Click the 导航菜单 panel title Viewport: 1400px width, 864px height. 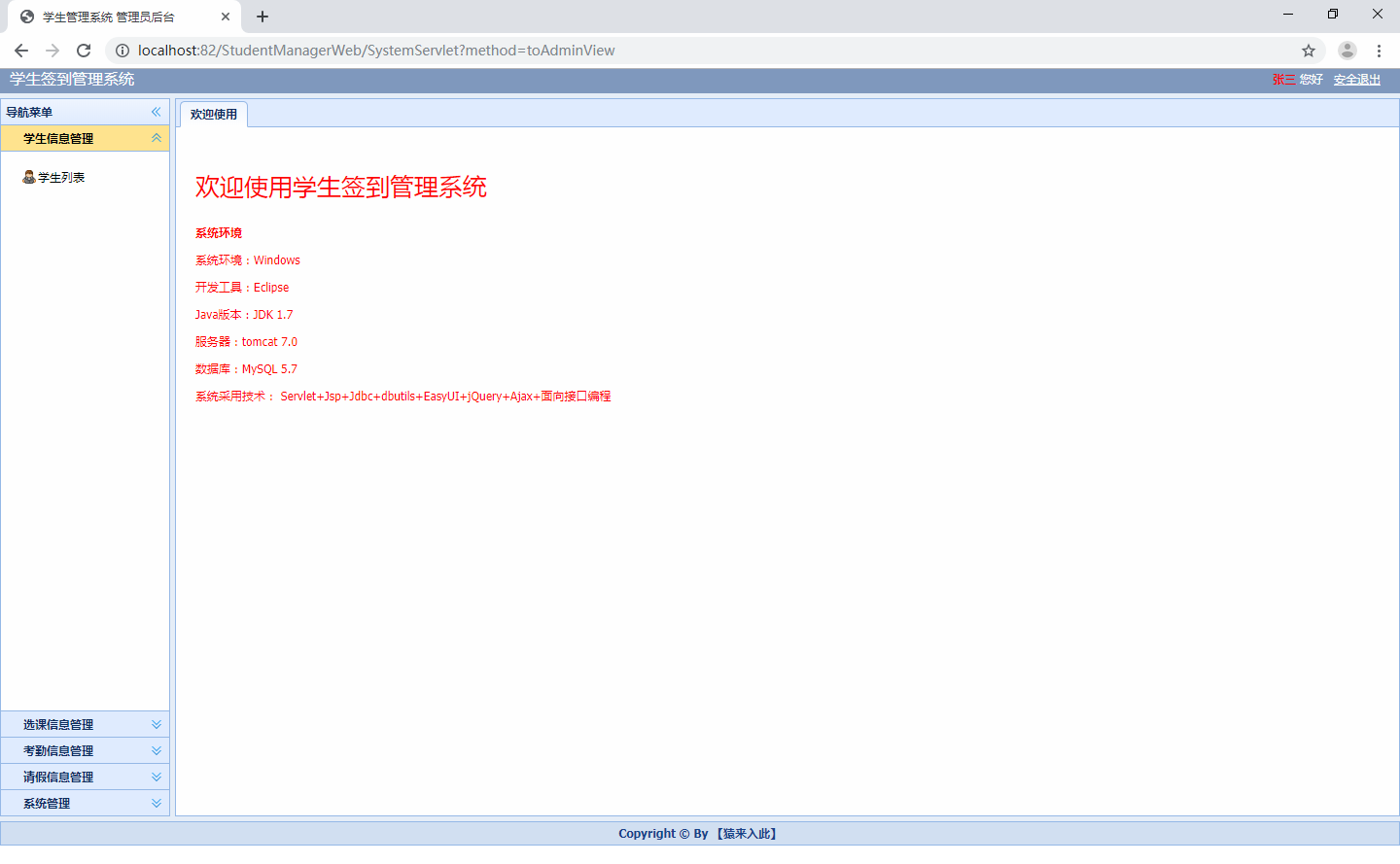[x=29, y=112]
